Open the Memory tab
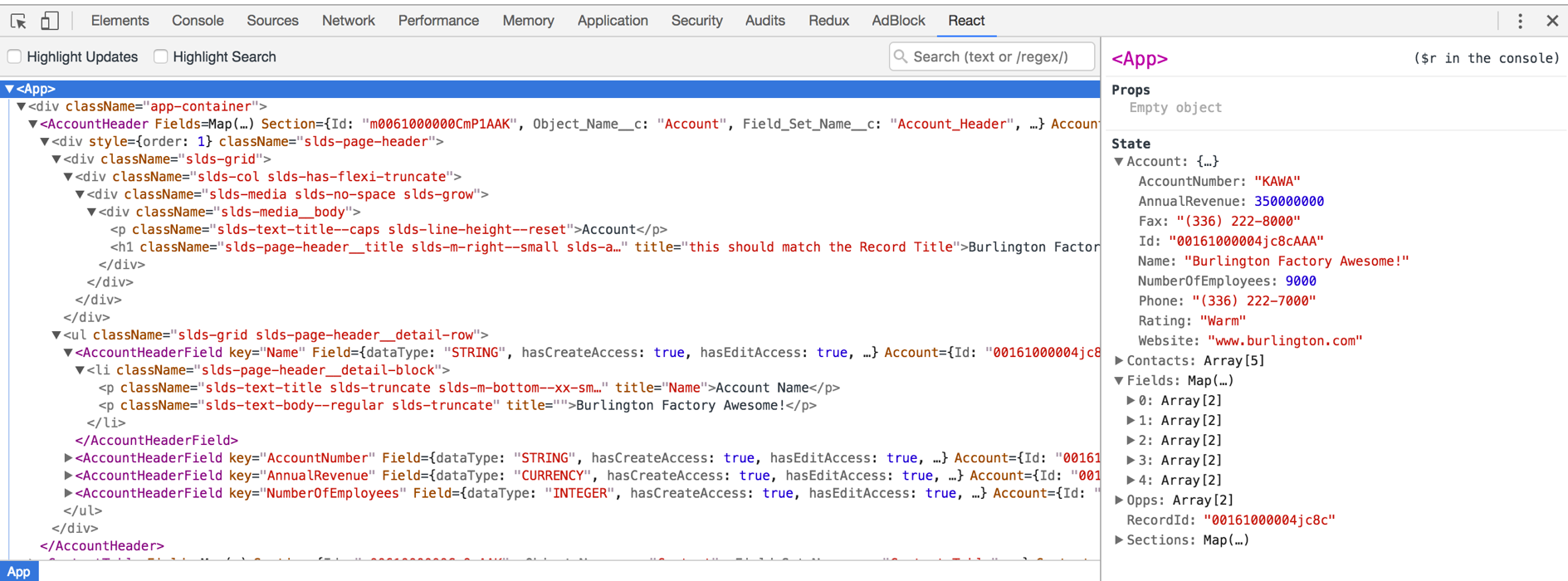The width and height of the screenshot is (1568, 581). pyautogui.click(x=528, y=21)
